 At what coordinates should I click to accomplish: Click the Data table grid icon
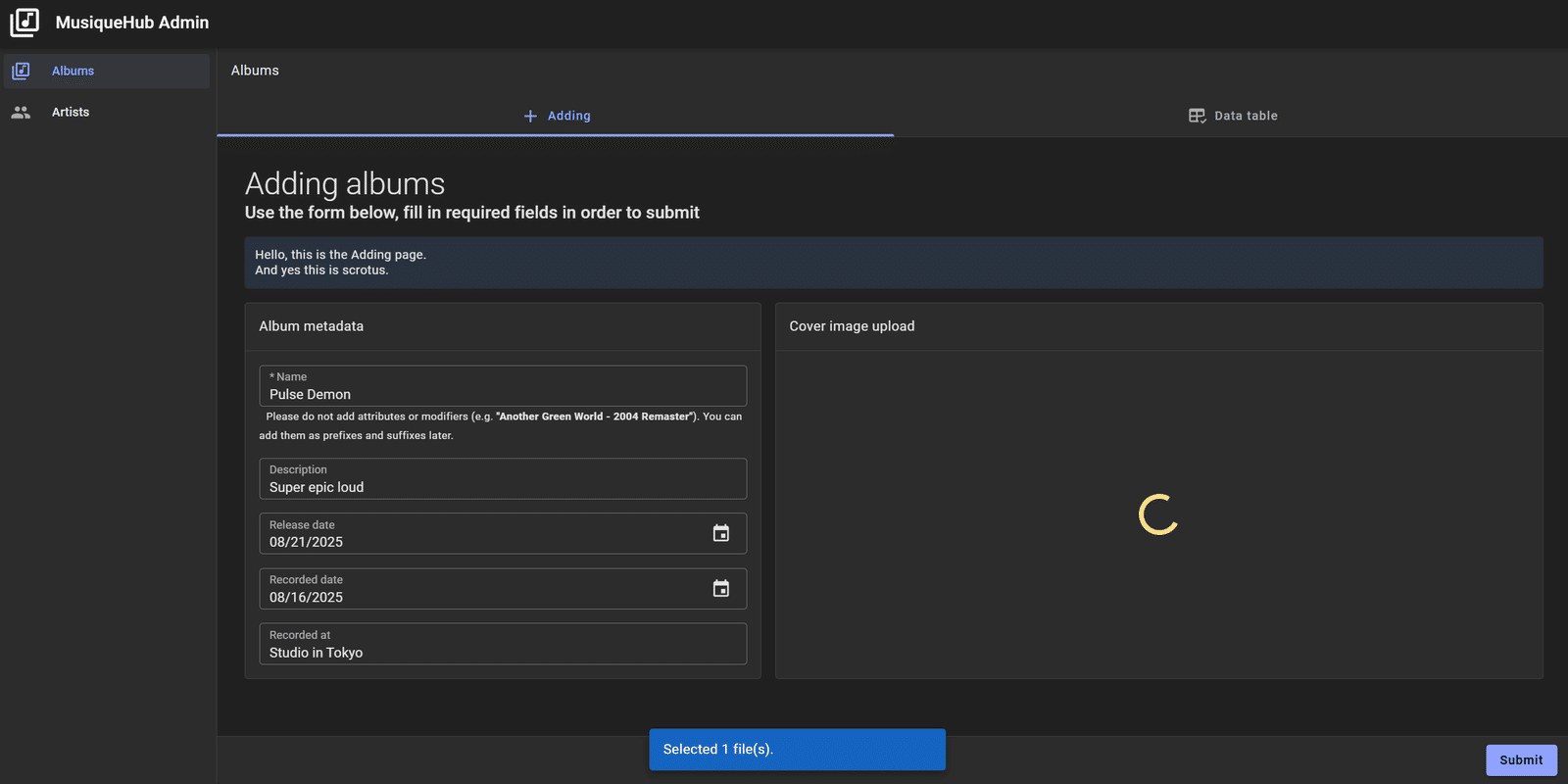point(1197,116)
